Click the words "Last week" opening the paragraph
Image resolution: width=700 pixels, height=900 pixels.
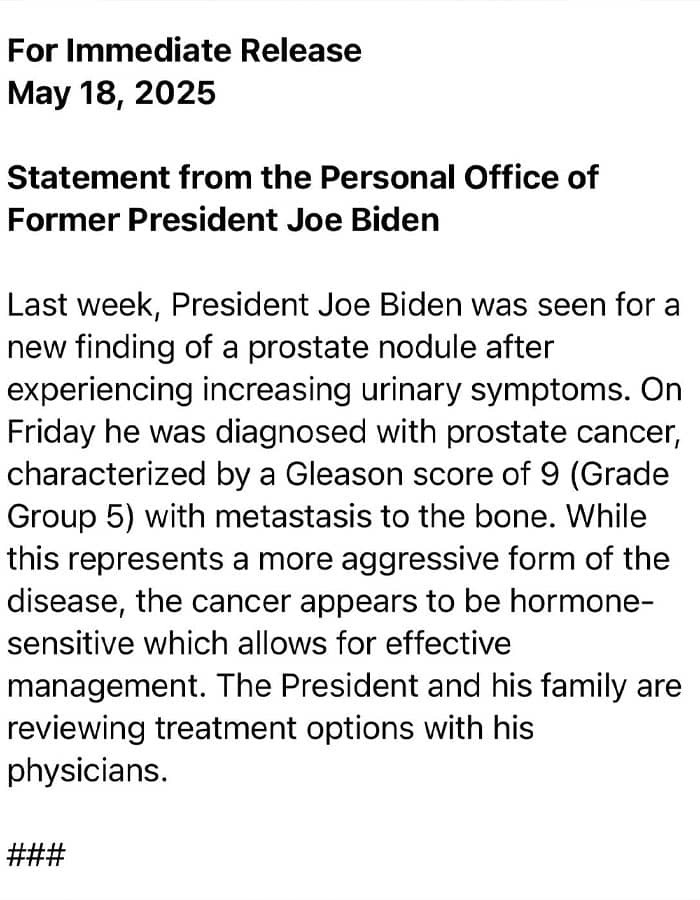pos(80,305)
